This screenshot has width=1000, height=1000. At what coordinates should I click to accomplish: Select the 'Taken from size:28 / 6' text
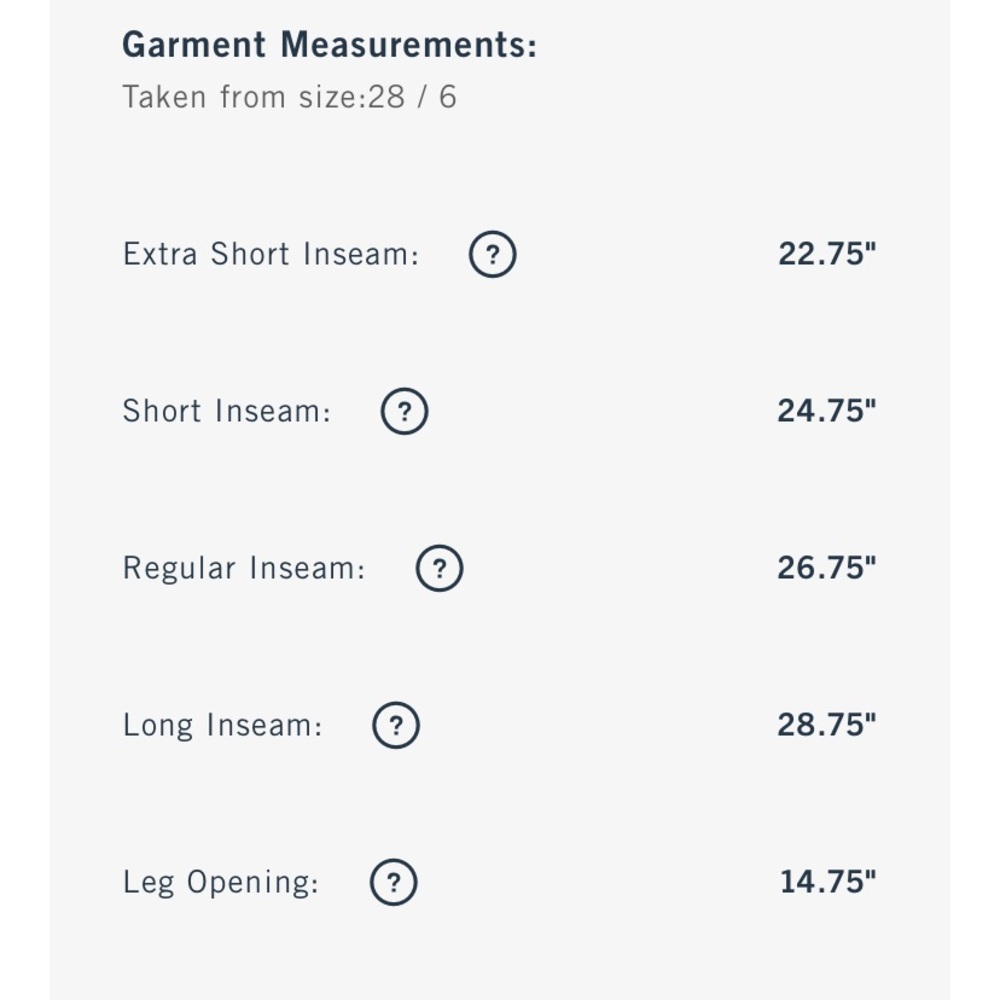(x=290, y=97)
